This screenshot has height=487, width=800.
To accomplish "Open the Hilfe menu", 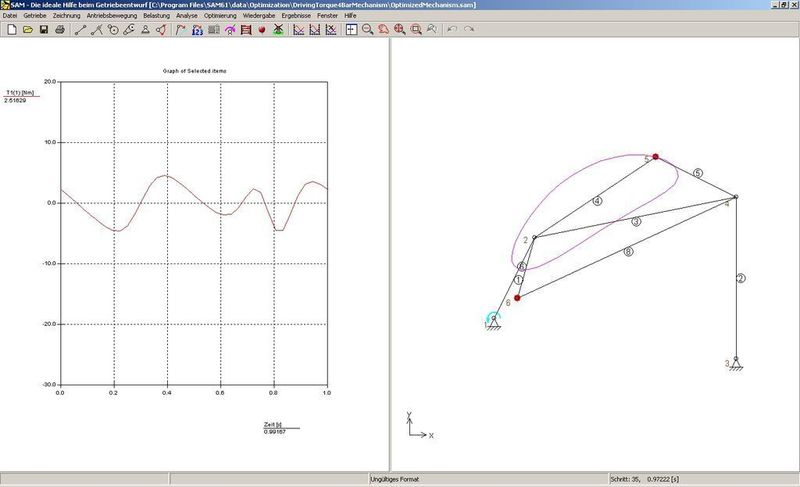I will tap(350, 16).
